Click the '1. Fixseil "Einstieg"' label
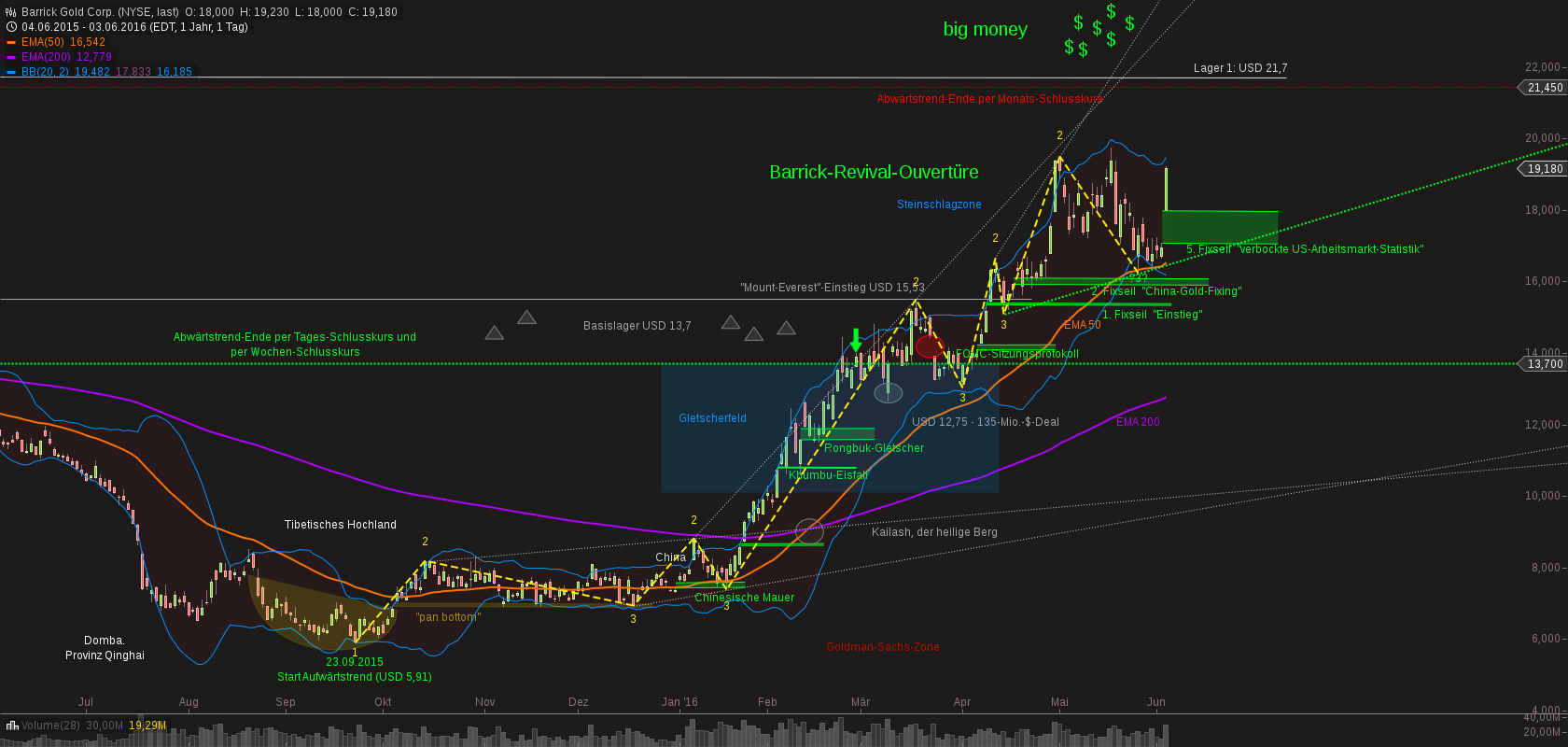 [x=1152, y=315]
